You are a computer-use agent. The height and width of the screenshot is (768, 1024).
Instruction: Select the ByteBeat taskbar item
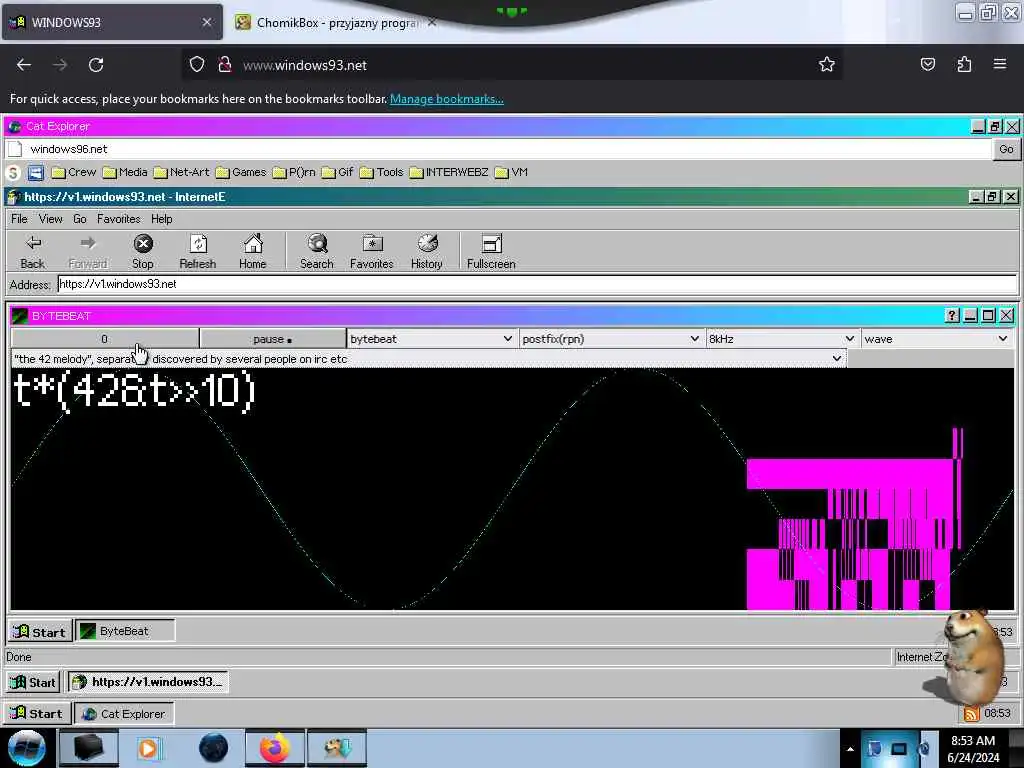(x=125, y=632)
